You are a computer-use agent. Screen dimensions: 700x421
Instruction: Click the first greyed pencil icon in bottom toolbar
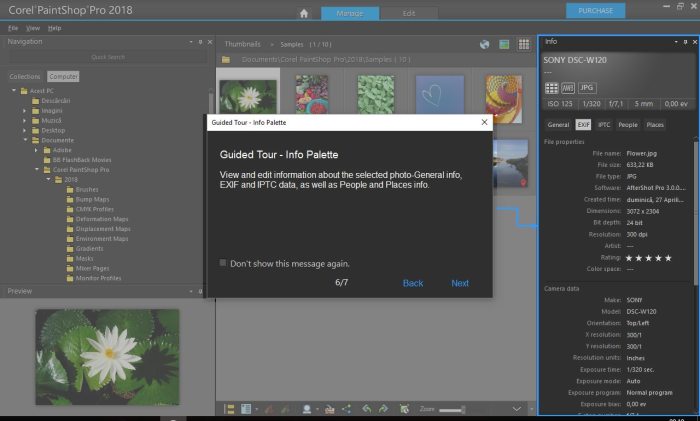269,409
